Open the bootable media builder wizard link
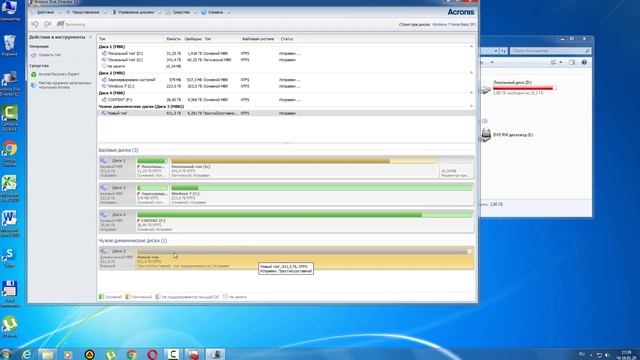640x360 pixels. pos(64,85)
